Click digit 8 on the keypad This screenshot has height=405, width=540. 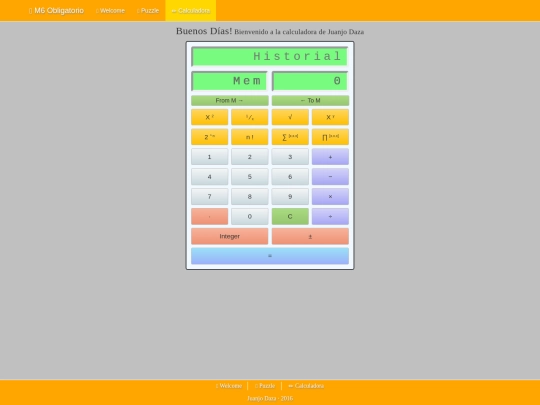pos(250,197)
